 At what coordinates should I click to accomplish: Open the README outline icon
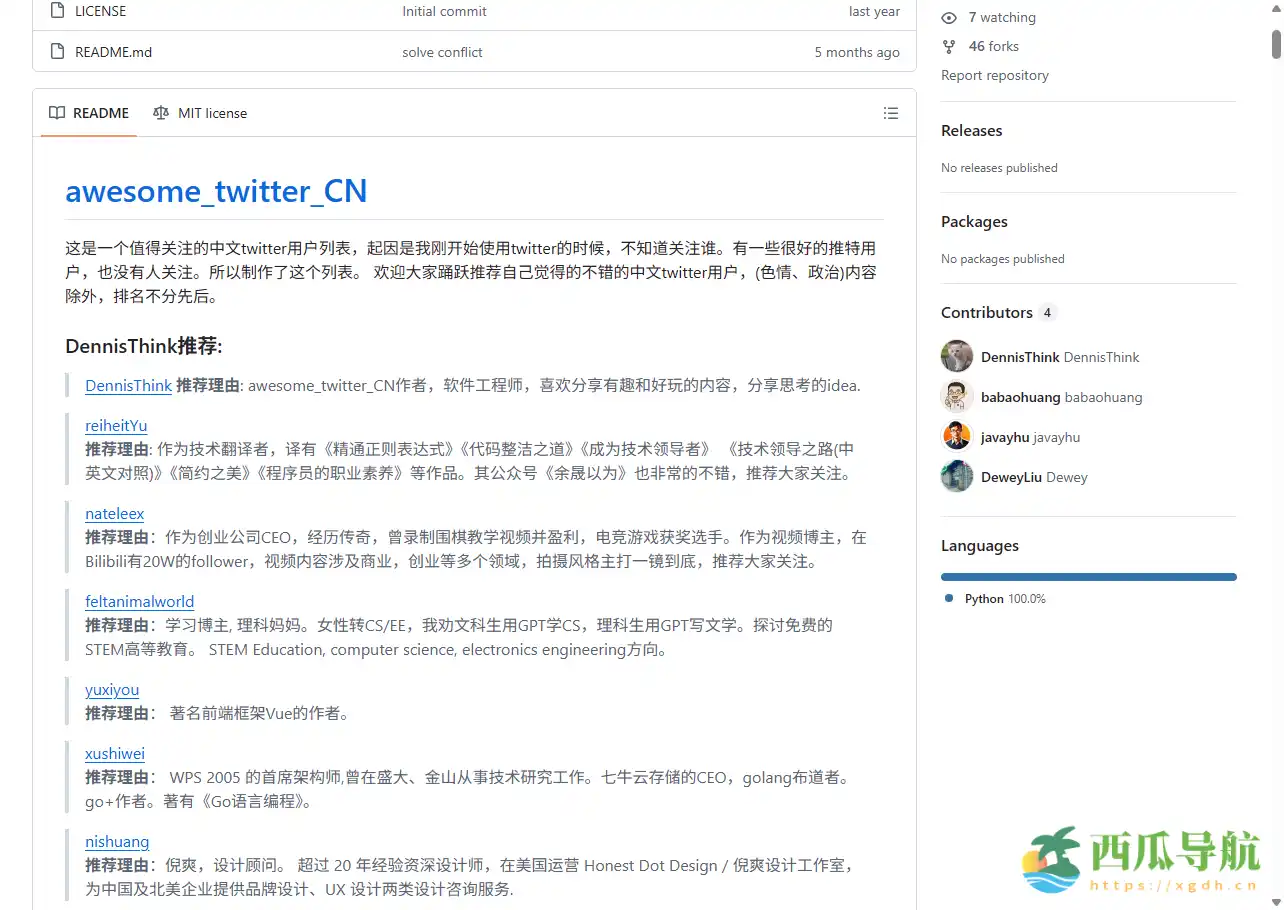click(x=891, y=113)
